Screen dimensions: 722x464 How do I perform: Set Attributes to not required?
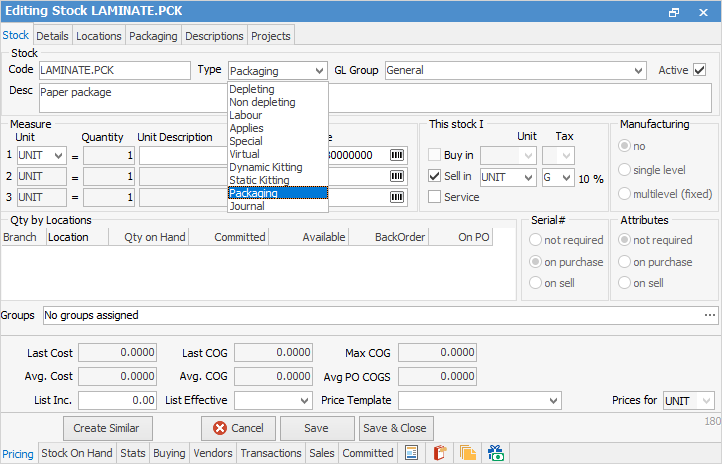click(624, 240)
